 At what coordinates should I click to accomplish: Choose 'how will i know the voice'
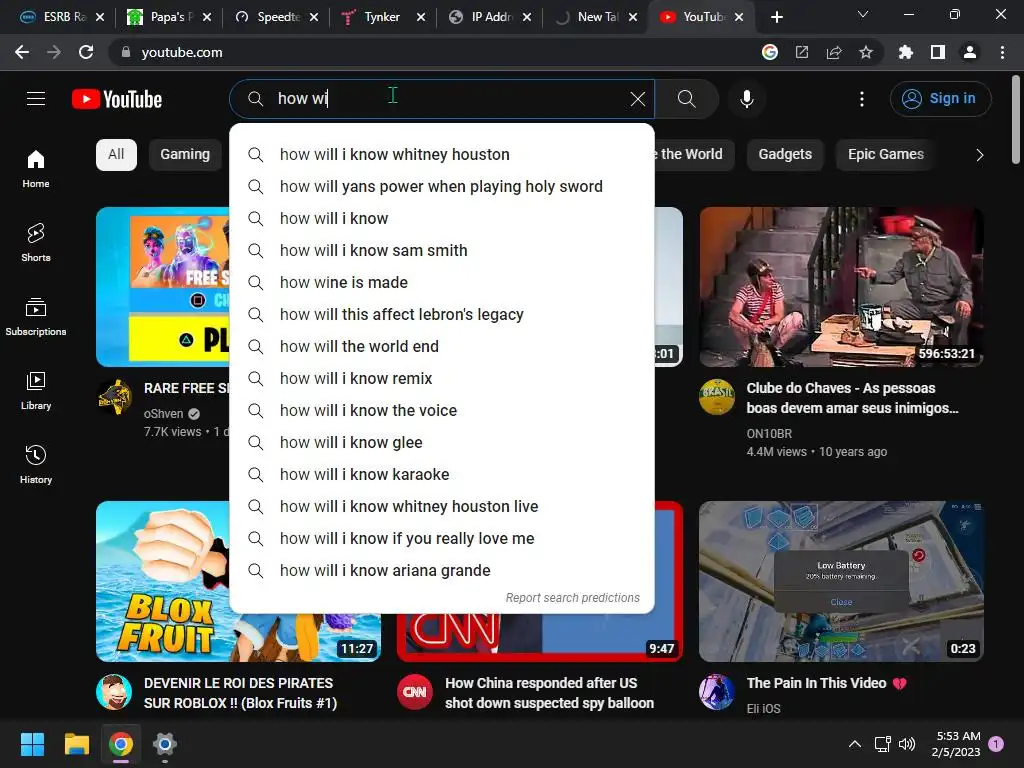pos(442,410)
